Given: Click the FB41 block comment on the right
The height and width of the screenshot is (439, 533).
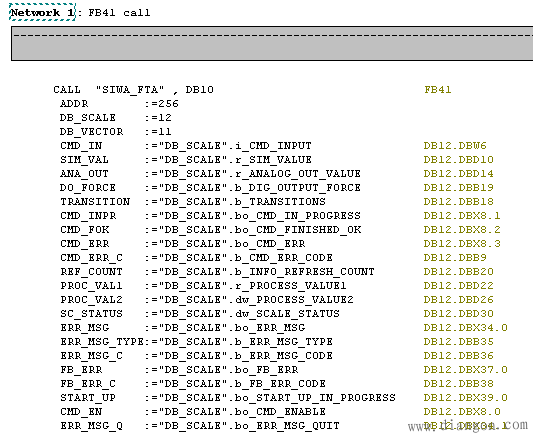Looking at the screenshot, I should (x=437, y=90).
